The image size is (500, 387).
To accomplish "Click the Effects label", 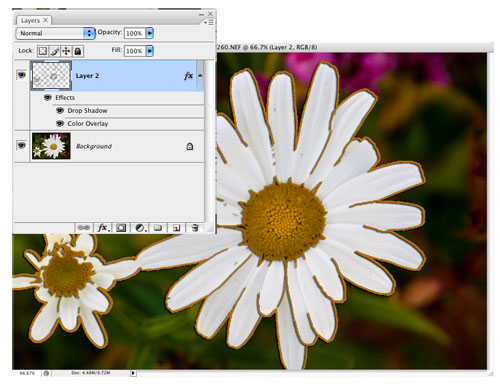I will pyautogui.click(x=65, y=98).
